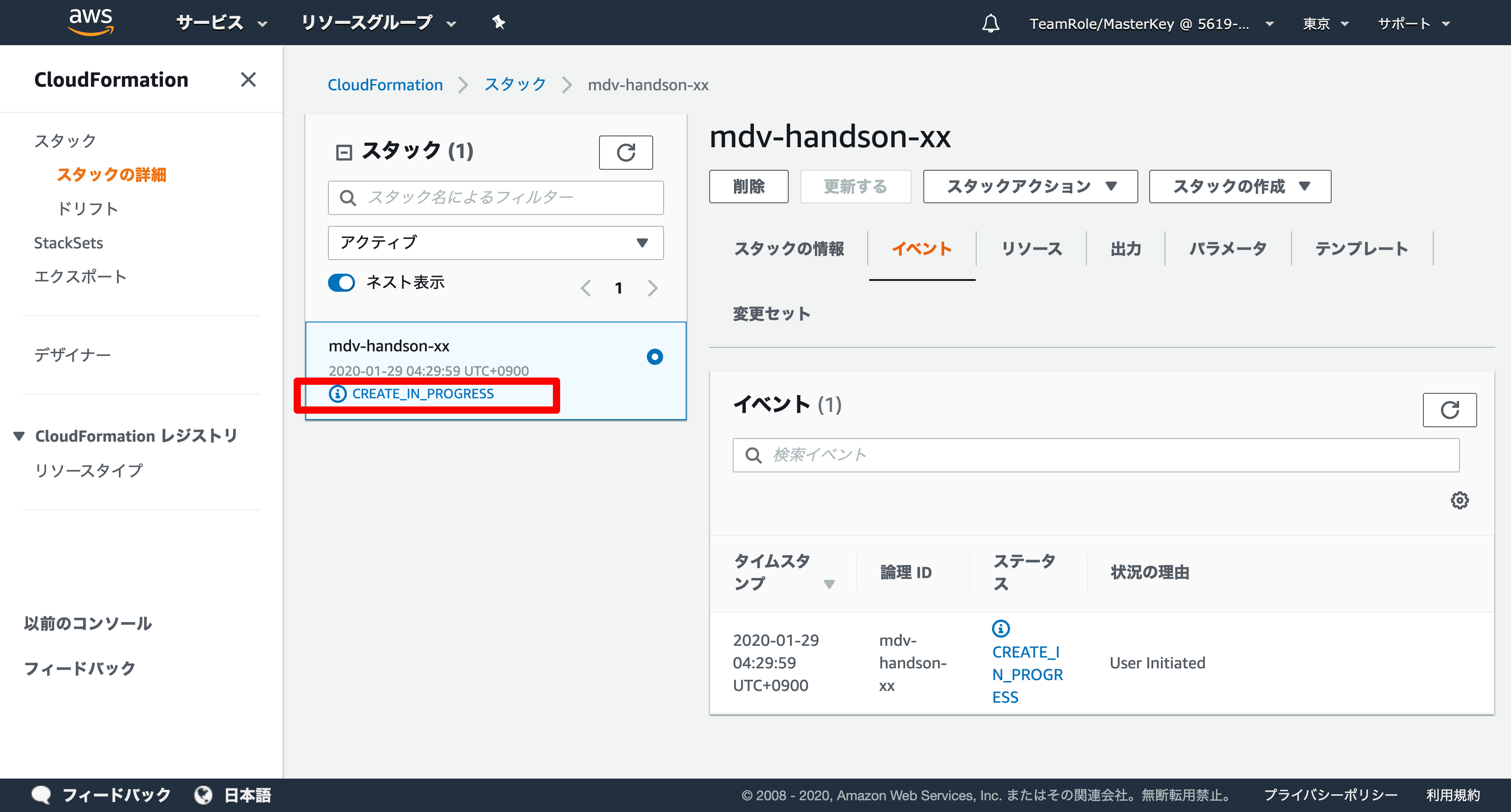
Task: Open リソースタイプ in side navigation
Action: pyautogui.click(x=89, y=470)
